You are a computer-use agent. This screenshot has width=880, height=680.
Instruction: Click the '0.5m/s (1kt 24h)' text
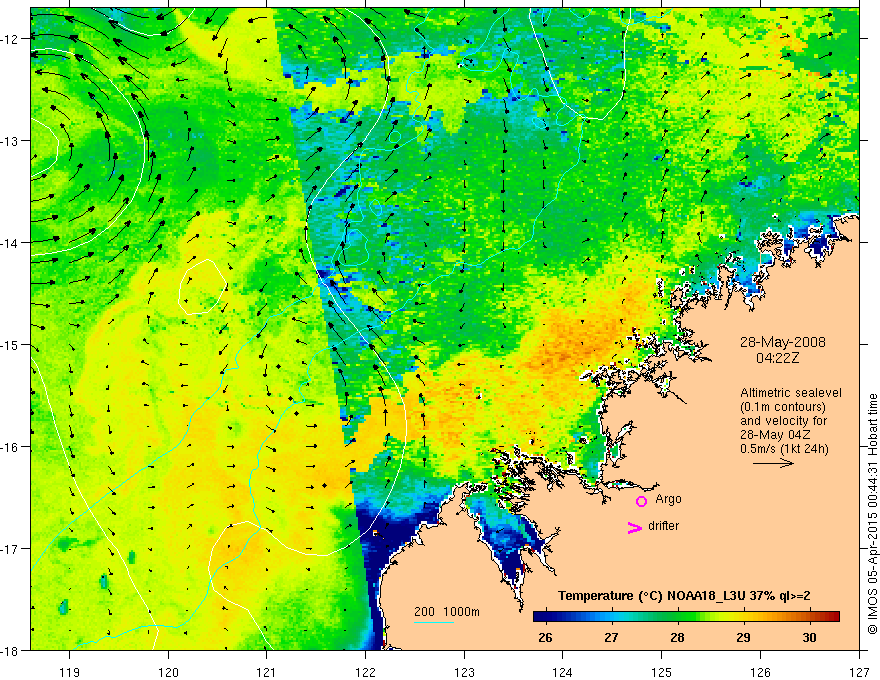pyautogui.click(x=784, y=448)
